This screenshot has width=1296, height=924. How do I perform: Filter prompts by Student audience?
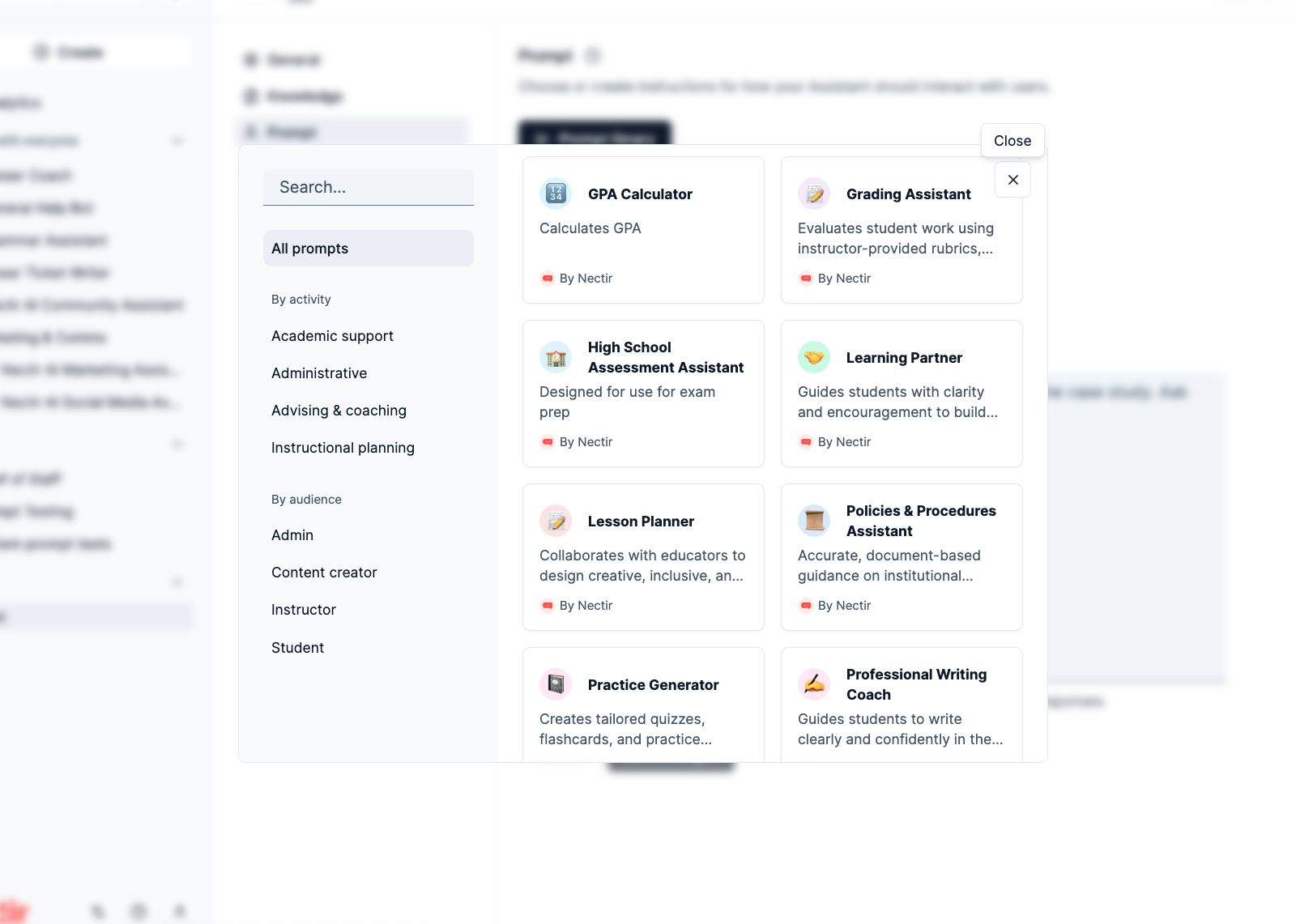(x=297, y=648)
